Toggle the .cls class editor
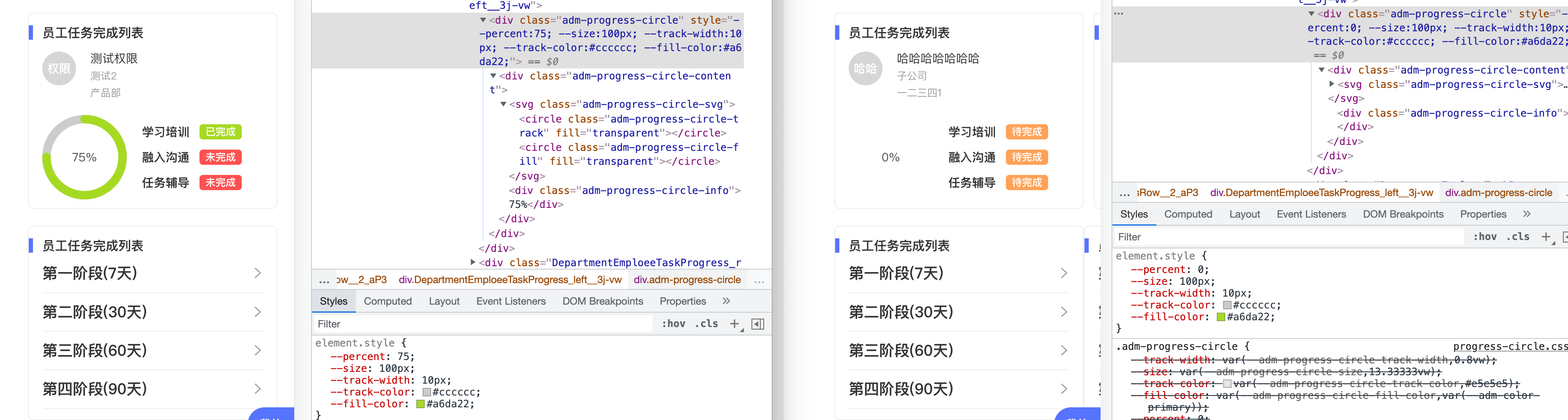Image resolution: width=1568 pixels, height=420 pixels. [x=705, y=323]
